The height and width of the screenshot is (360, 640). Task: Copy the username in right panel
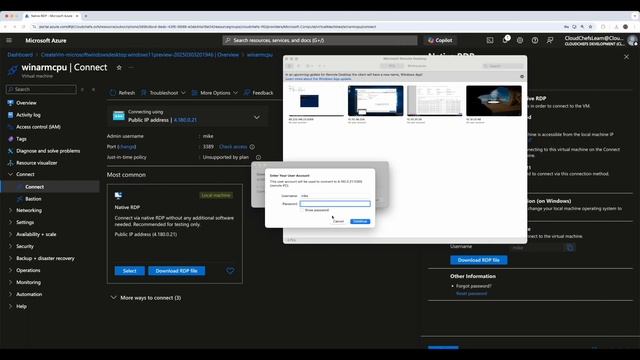tap(570, 247)
